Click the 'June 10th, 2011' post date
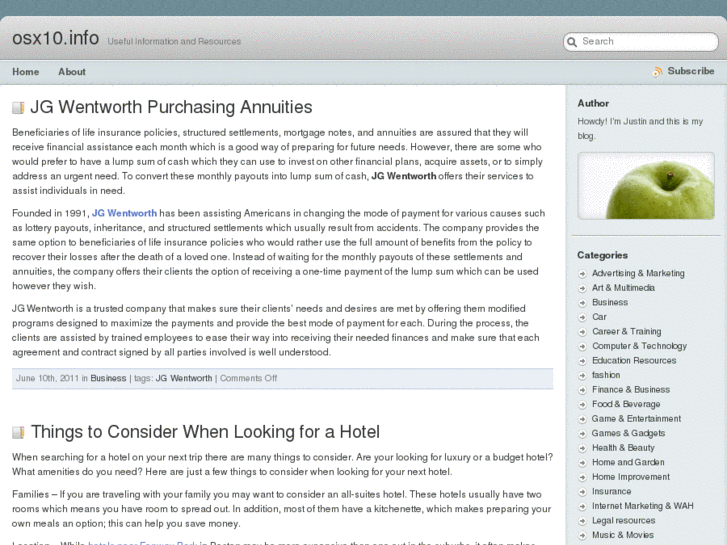Image resolution: width=727 pixels, height=545 pixels. (x=47, y=378)
